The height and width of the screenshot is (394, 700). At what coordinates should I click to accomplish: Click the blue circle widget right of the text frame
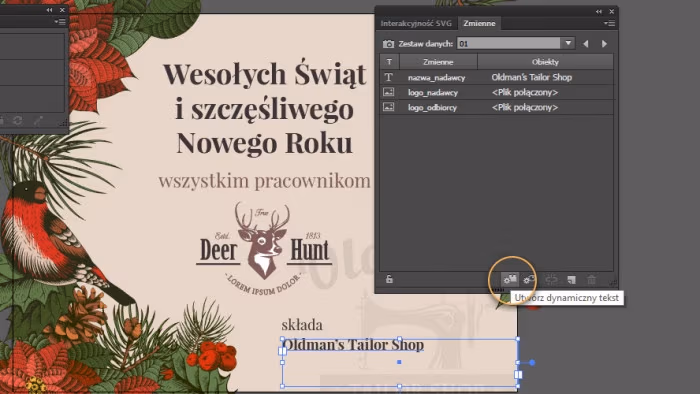coord(532,363)
